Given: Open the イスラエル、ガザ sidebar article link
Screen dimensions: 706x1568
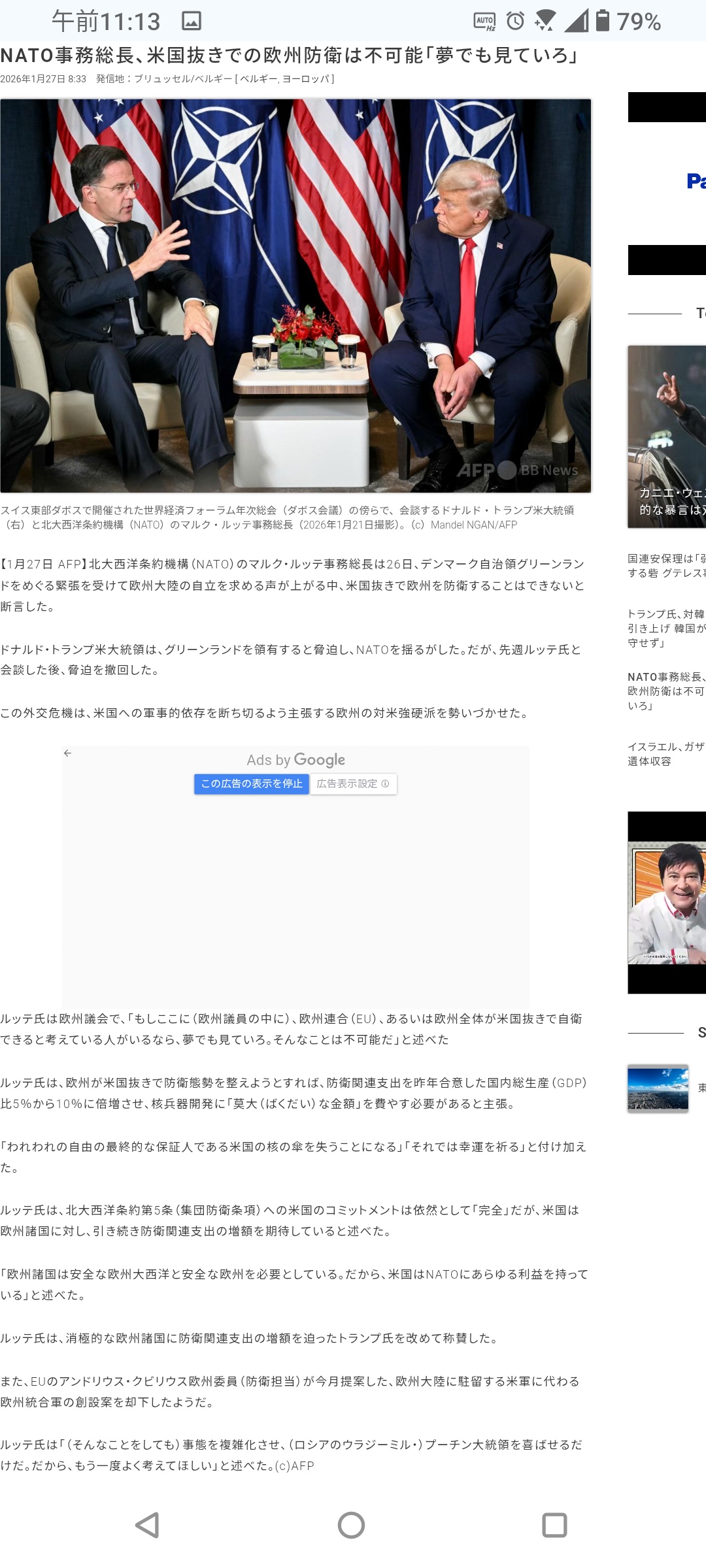Looking at the screenshot, I should click(666, 754).
